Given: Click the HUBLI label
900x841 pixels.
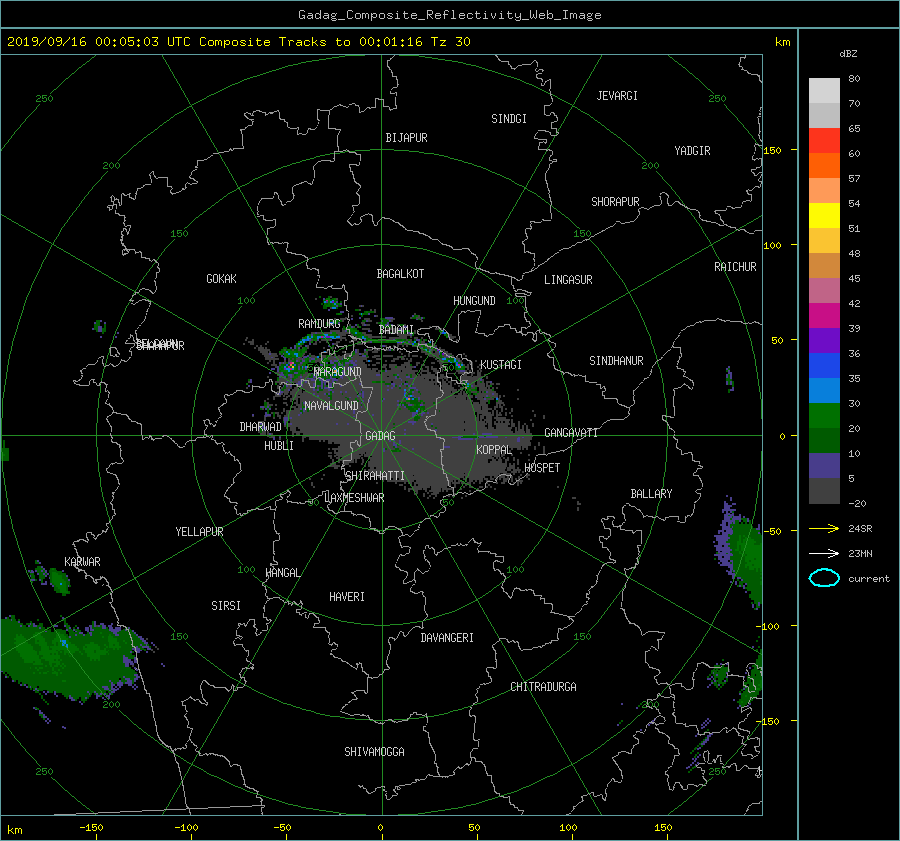Looking at the screenshot, I should point(279,446).
